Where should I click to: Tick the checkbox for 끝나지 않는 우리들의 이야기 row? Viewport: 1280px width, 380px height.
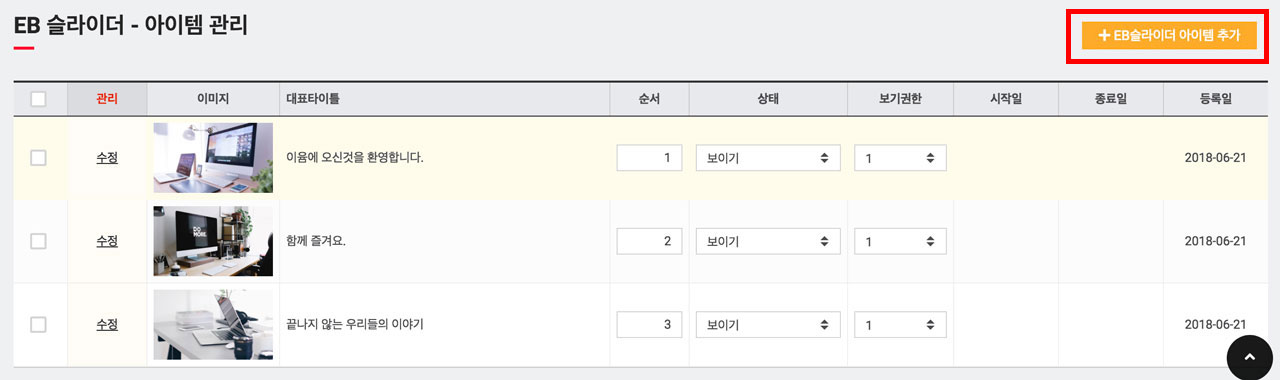coord(39,325)
